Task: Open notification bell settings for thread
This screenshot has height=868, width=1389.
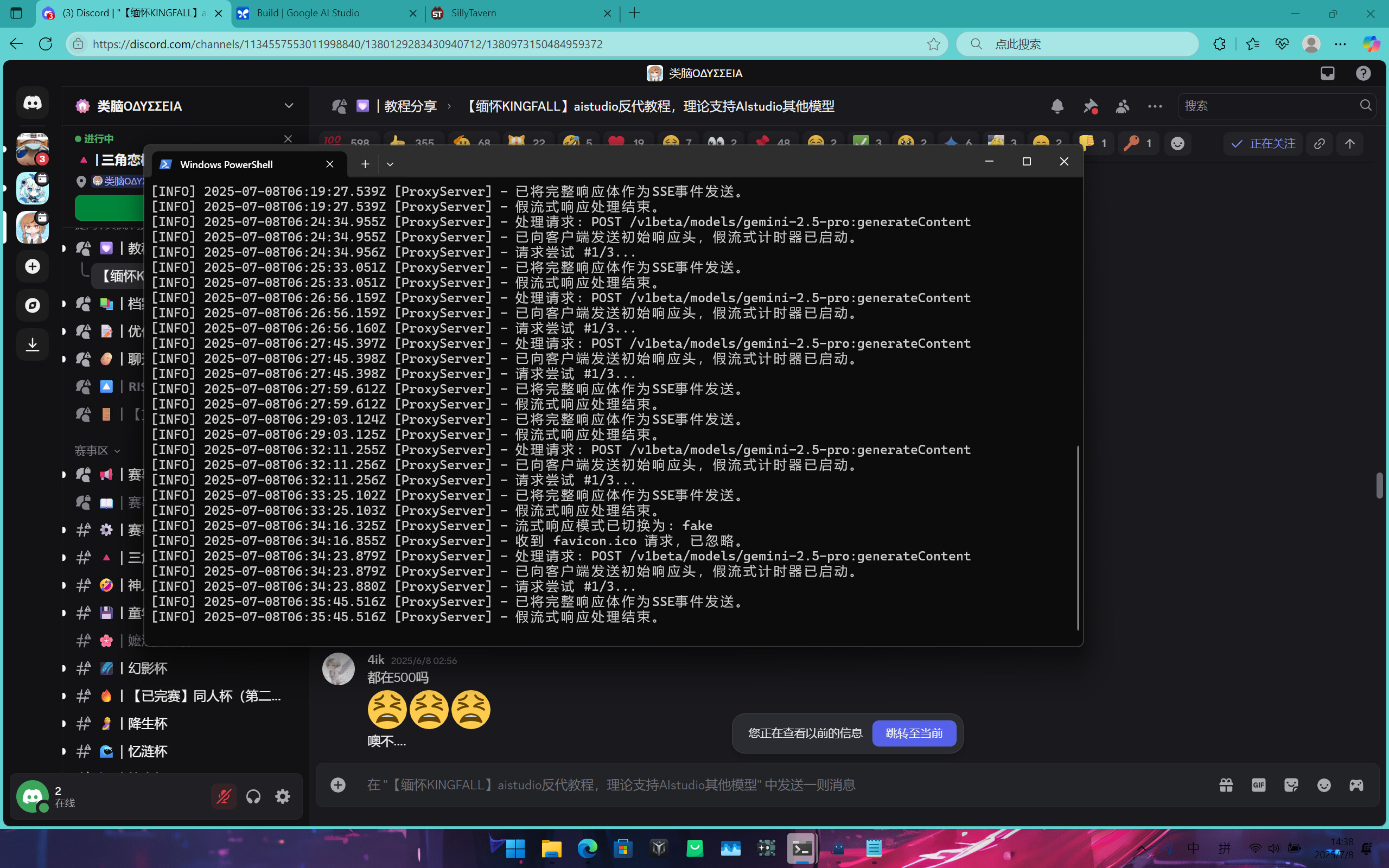Action: 1057,106
